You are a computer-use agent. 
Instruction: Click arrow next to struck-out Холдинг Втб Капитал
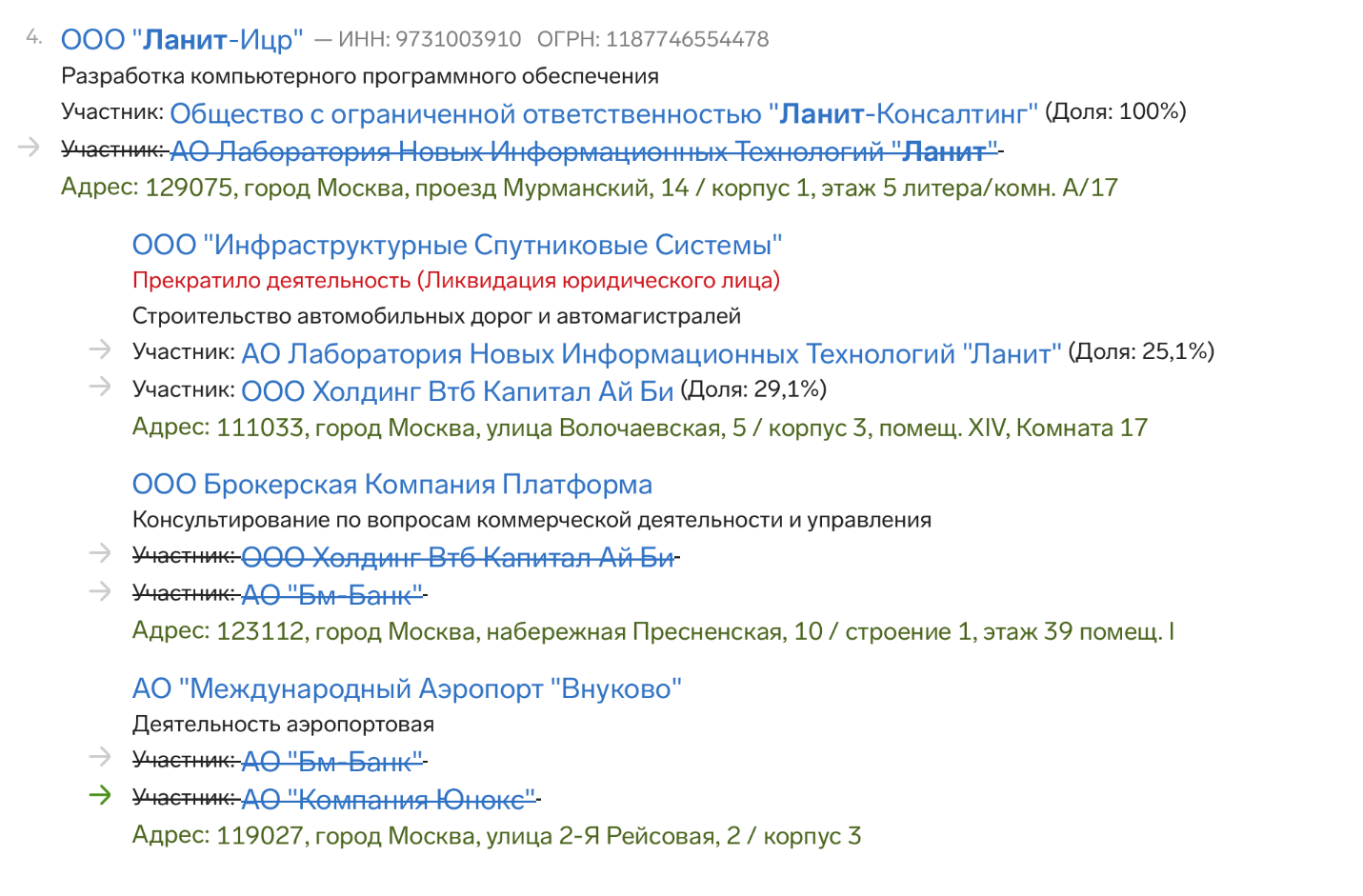tap(100, 553)
